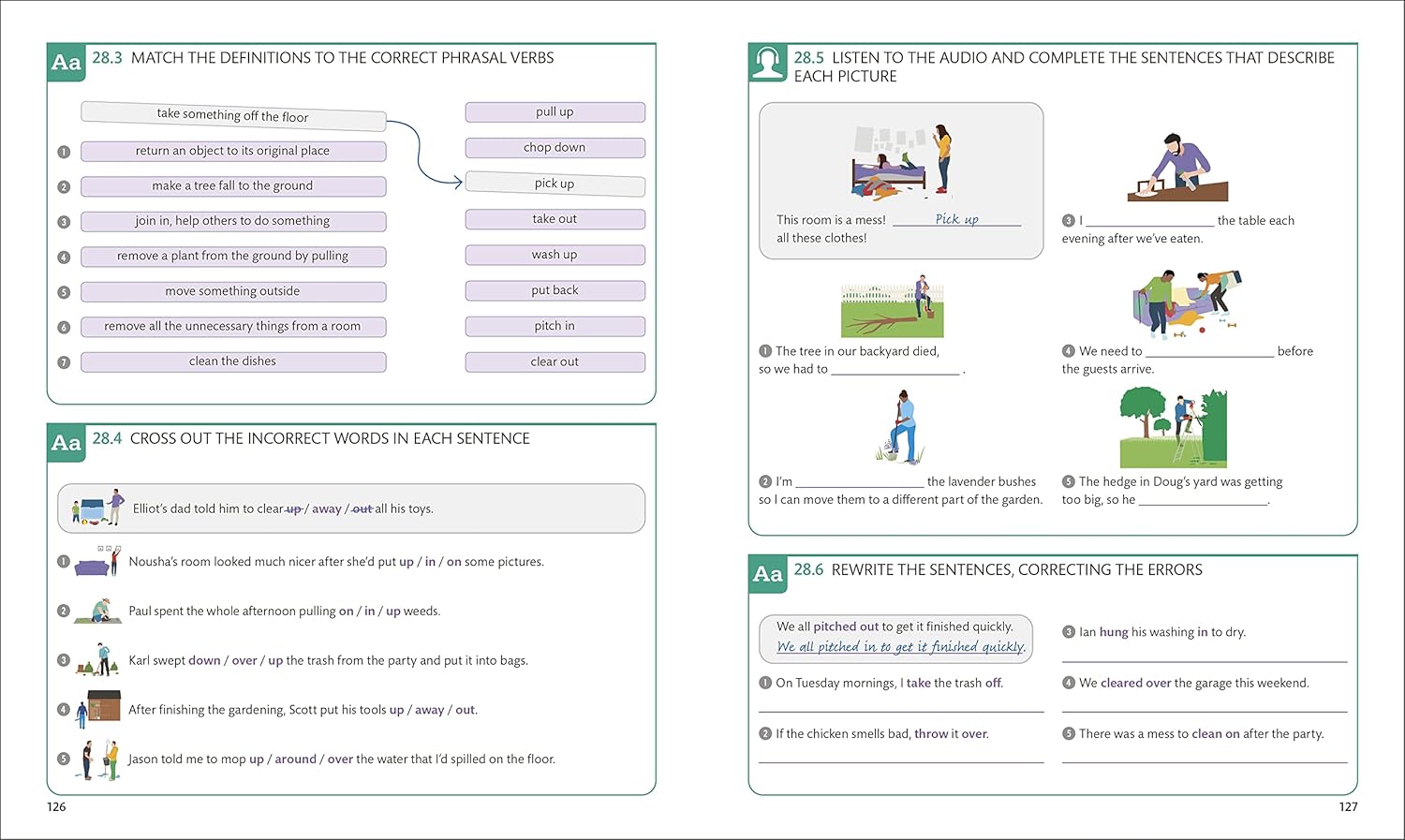Click answer line under 'throw it over' sentence
The height and width of the screenshot is (840, 1405).
(x=901, y=761)
